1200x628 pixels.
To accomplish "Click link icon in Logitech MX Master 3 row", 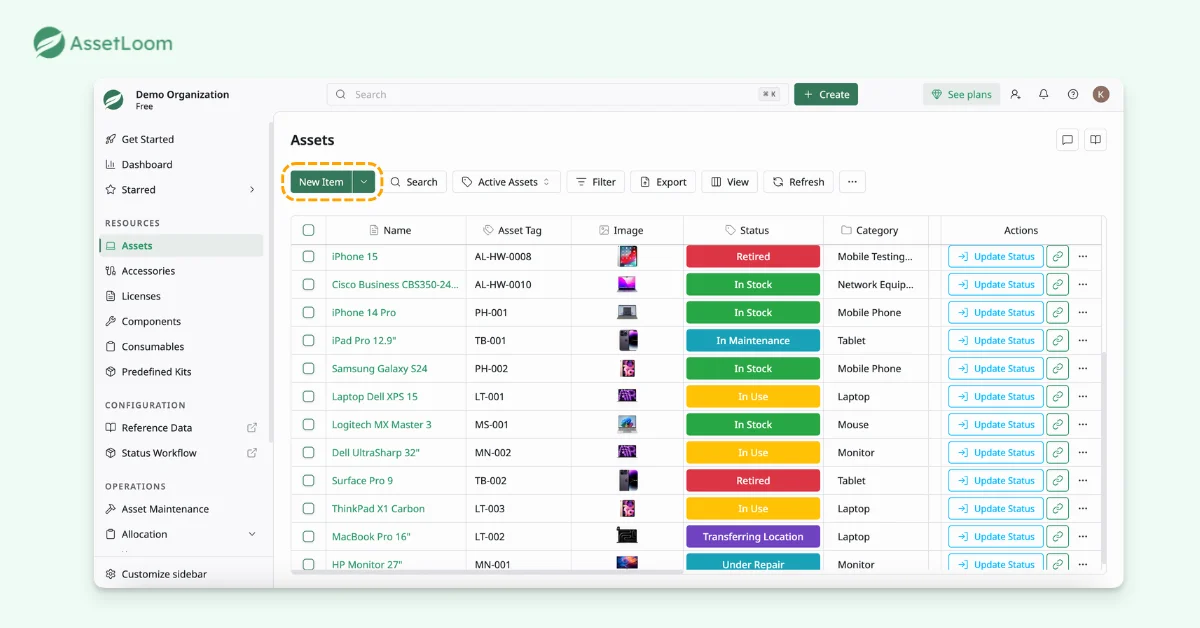I will point(1058,425).
